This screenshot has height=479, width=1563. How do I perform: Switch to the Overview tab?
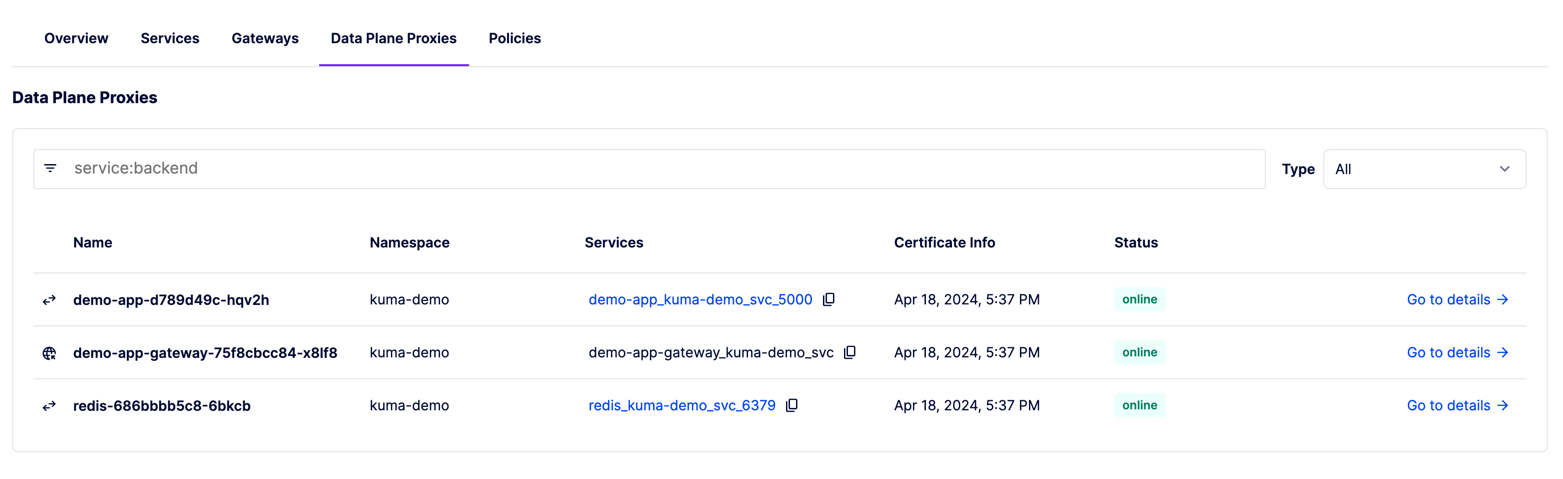[x=76, y=38]
